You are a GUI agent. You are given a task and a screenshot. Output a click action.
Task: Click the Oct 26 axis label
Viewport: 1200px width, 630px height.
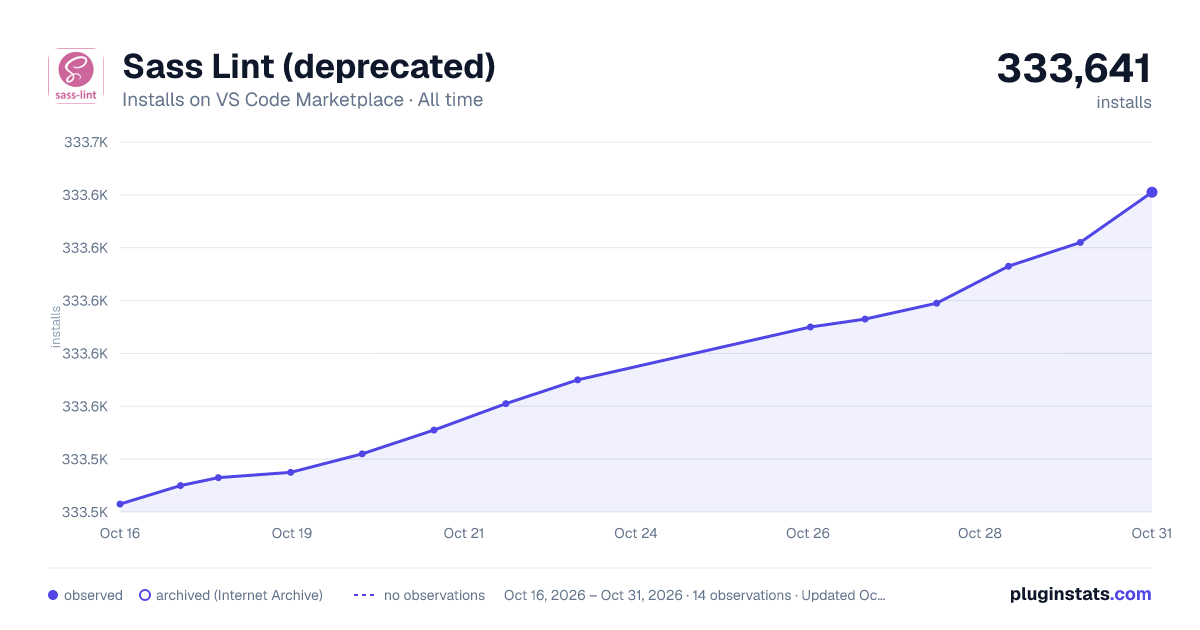pos(808,533)
